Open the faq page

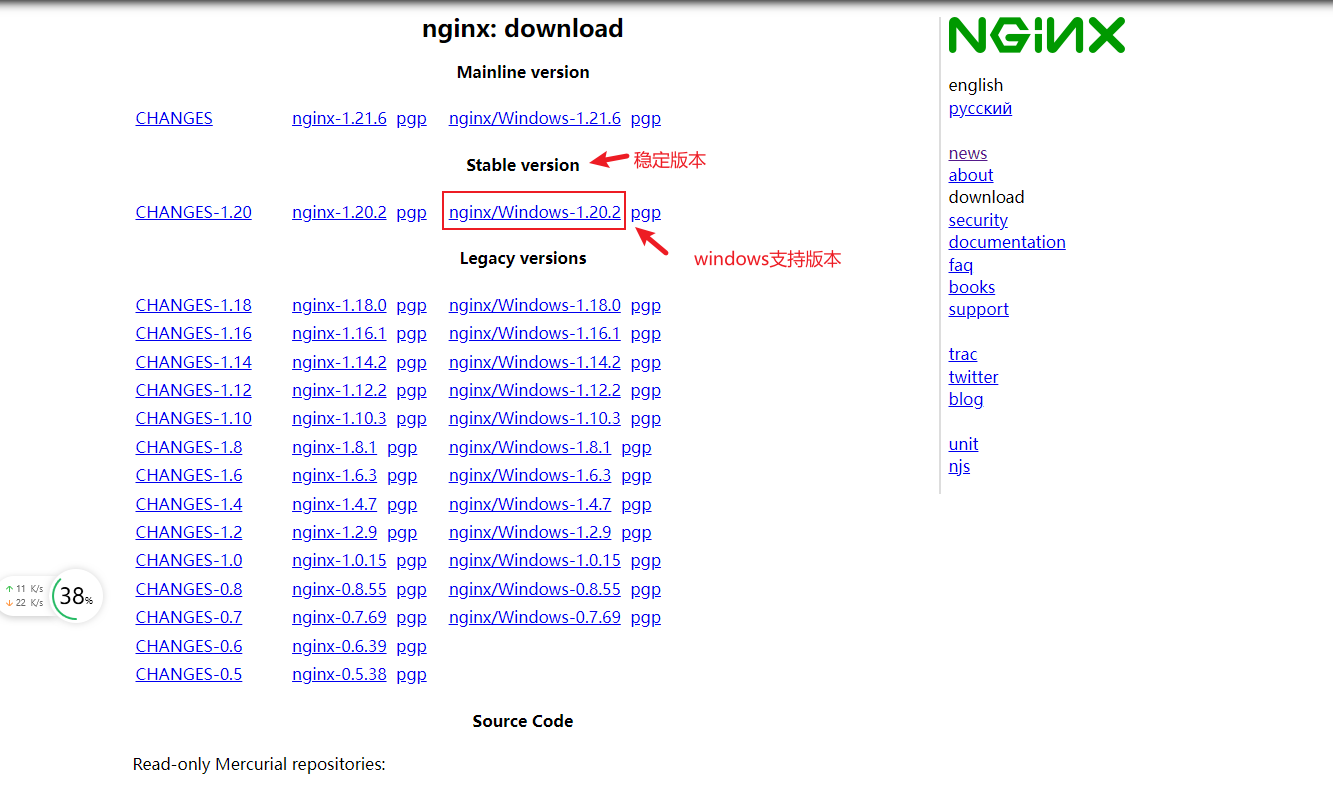pyautogui.click(x=961, y=265)
